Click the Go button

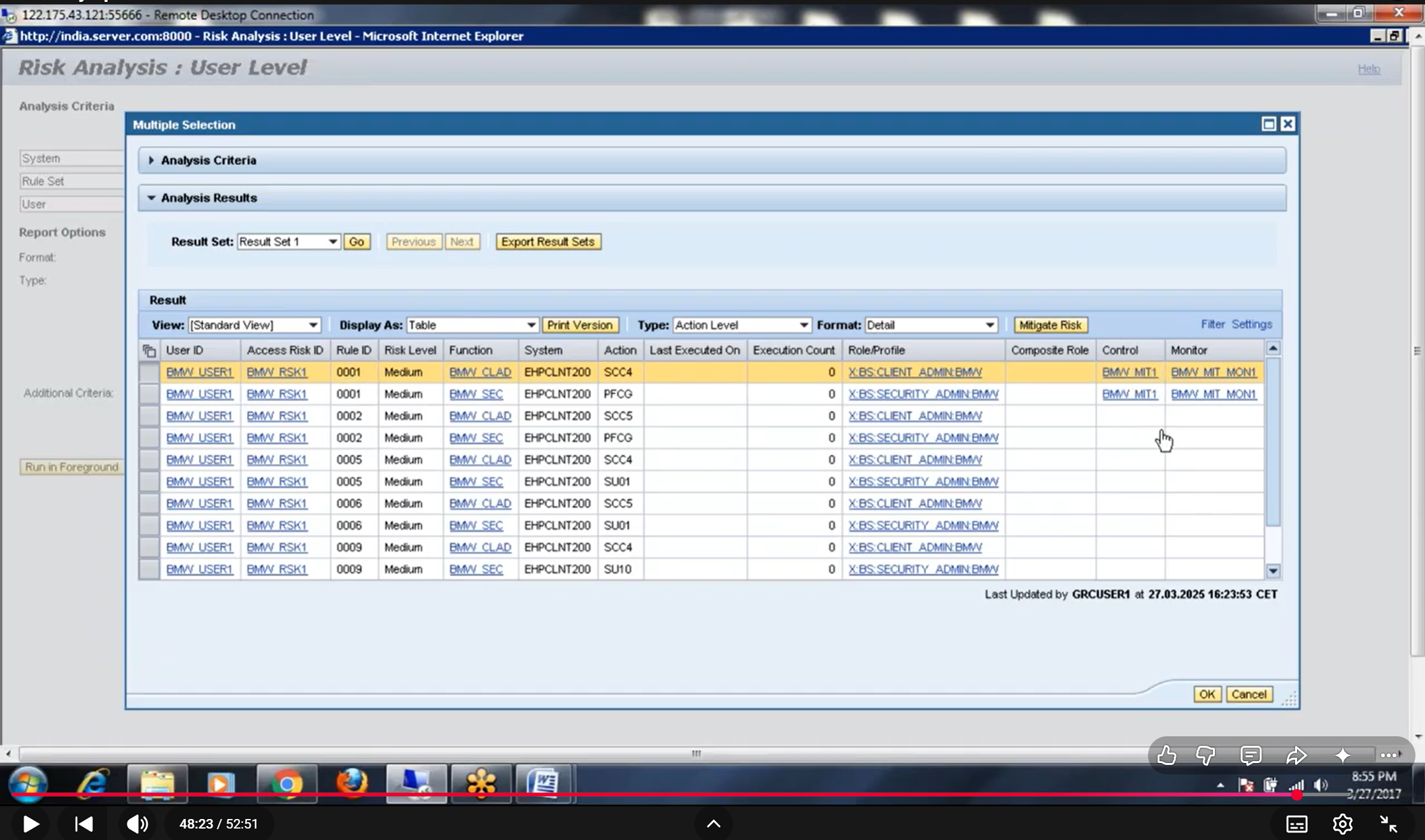pos(357,242)
